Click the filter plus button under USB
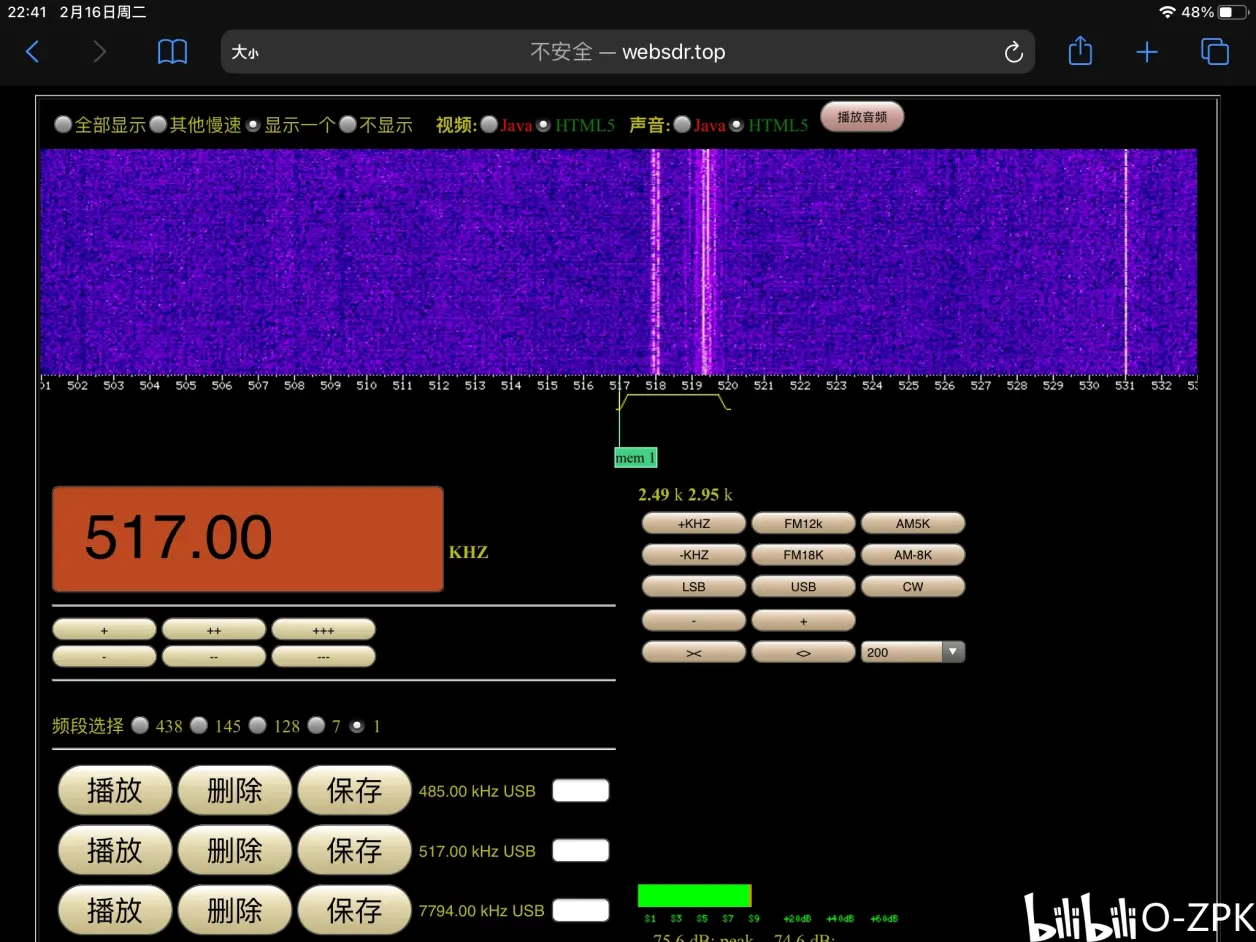The width and height of the screenshot is (1256, 942). [x=803, y=621]
